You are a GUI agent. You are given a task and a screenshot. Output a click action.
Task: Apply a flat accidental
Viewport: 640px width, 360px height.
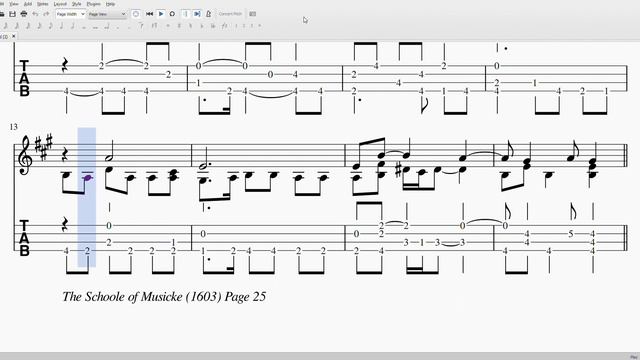(x=202, y=26)
